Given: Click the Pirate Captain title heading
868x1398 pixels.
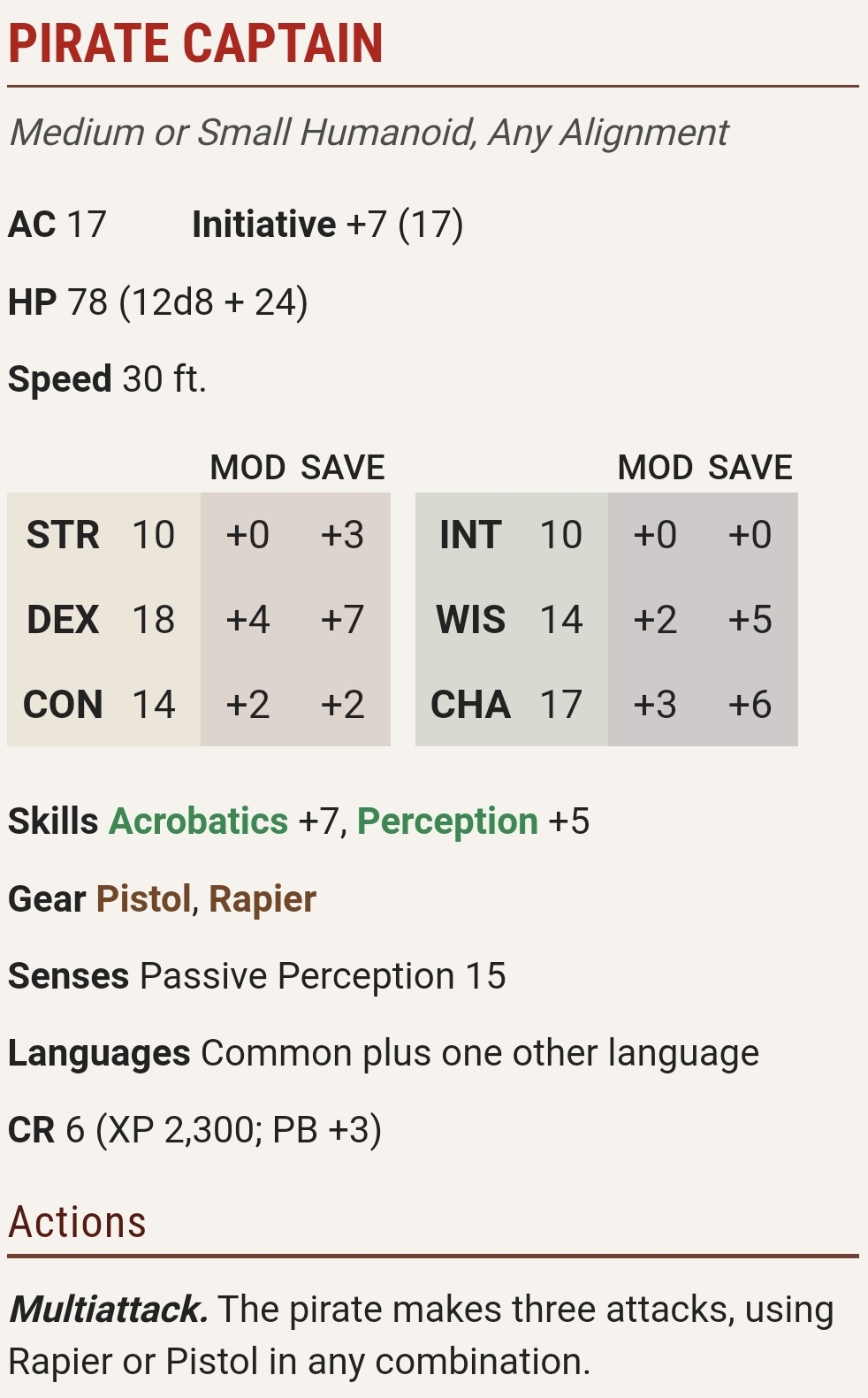Looking at the screenshot, I should pos(196,43).
